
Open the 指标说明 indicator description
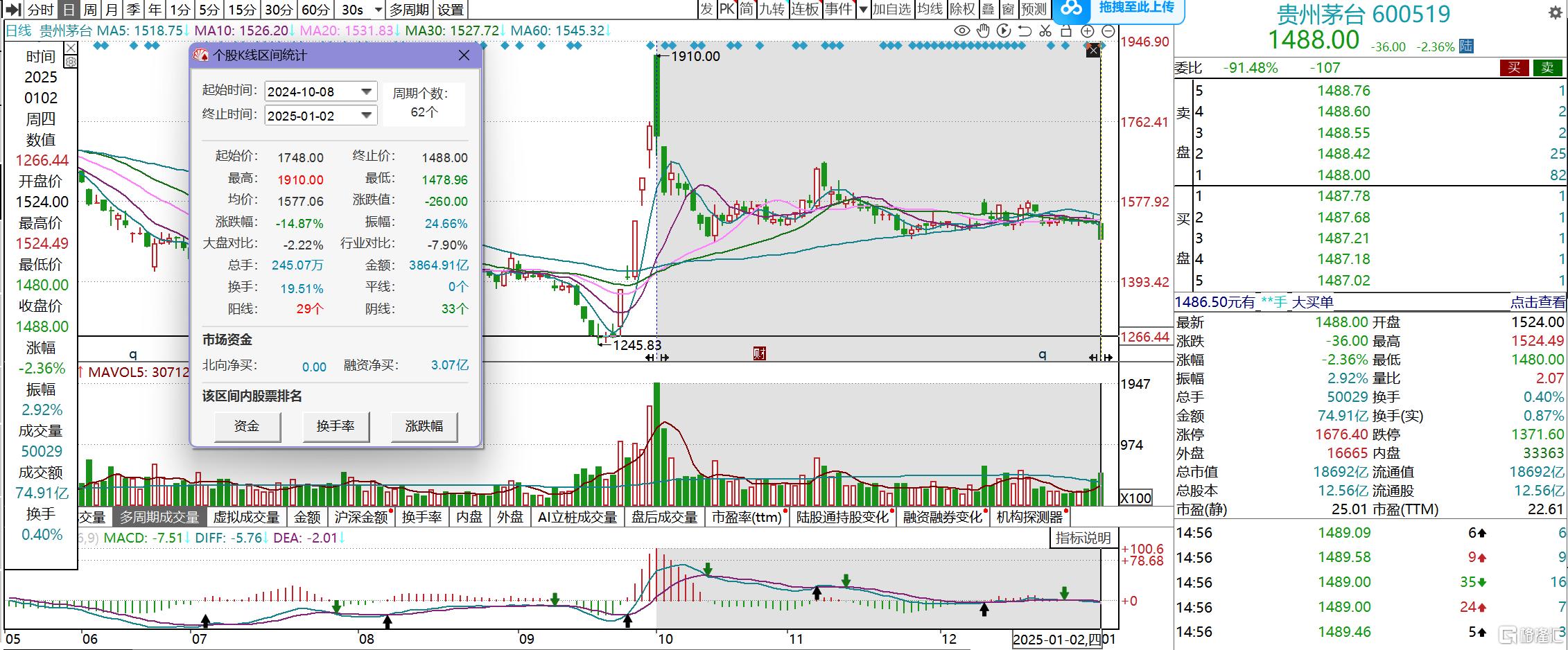click(1083, 538)
